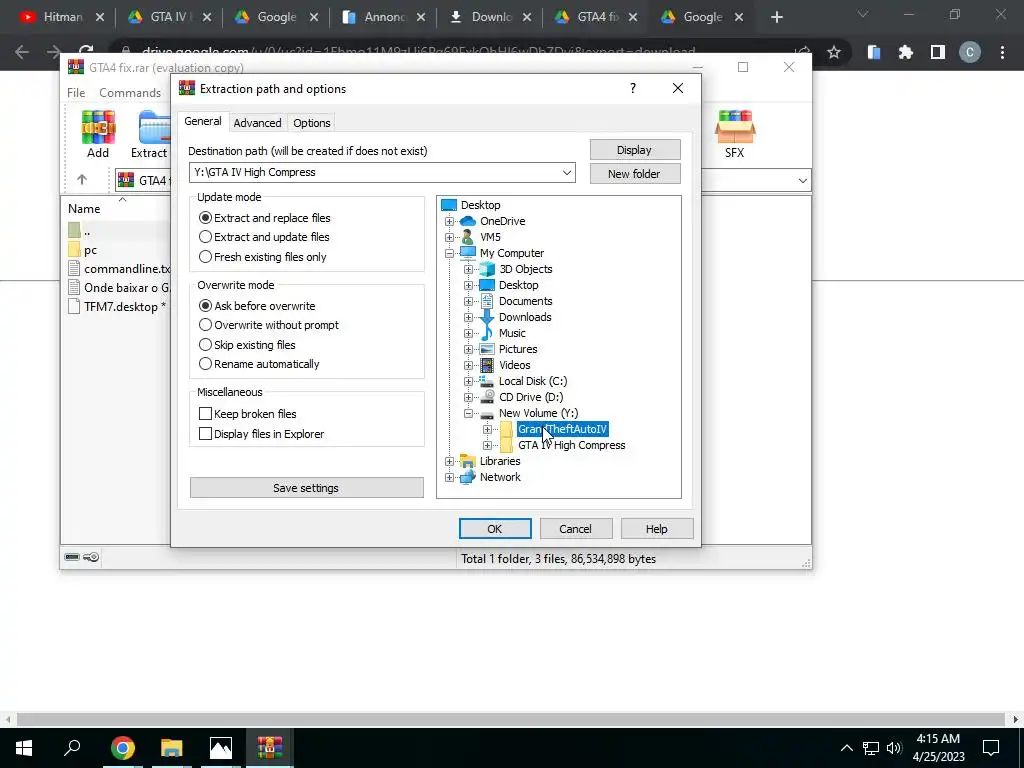Select Local Disk (C:) in tree
The height and width of the screenshot is (768, 1024).
532,381
